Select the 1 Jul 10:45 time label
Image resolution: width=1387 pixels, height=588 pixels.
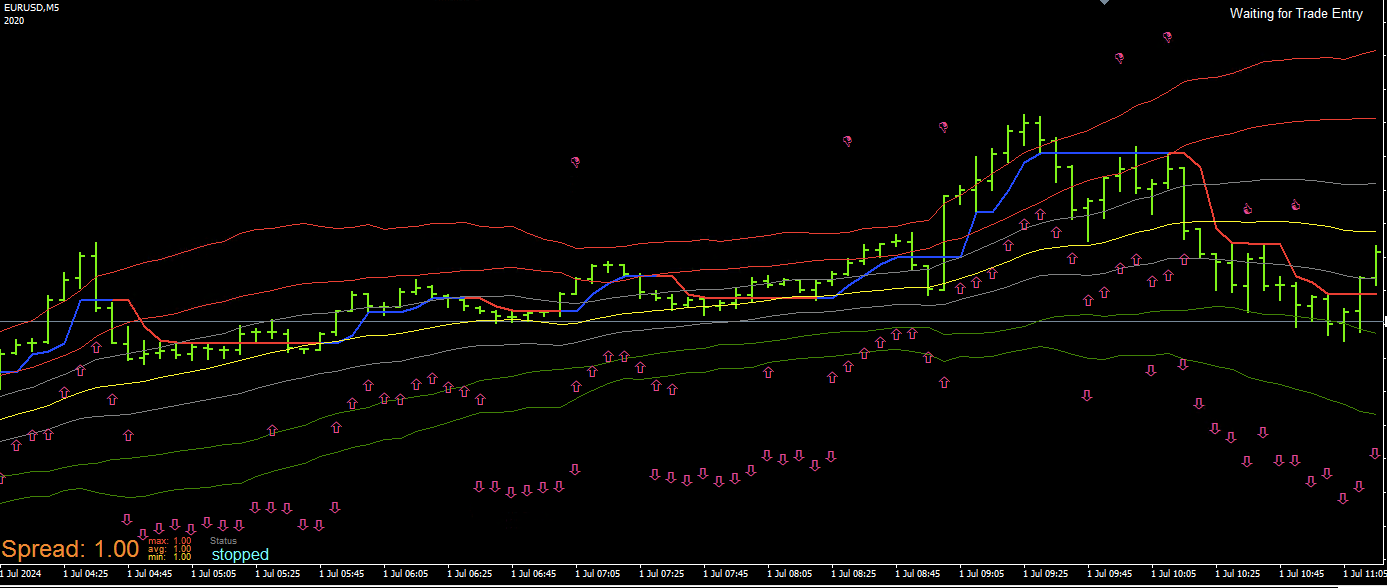pos(1302,575)
